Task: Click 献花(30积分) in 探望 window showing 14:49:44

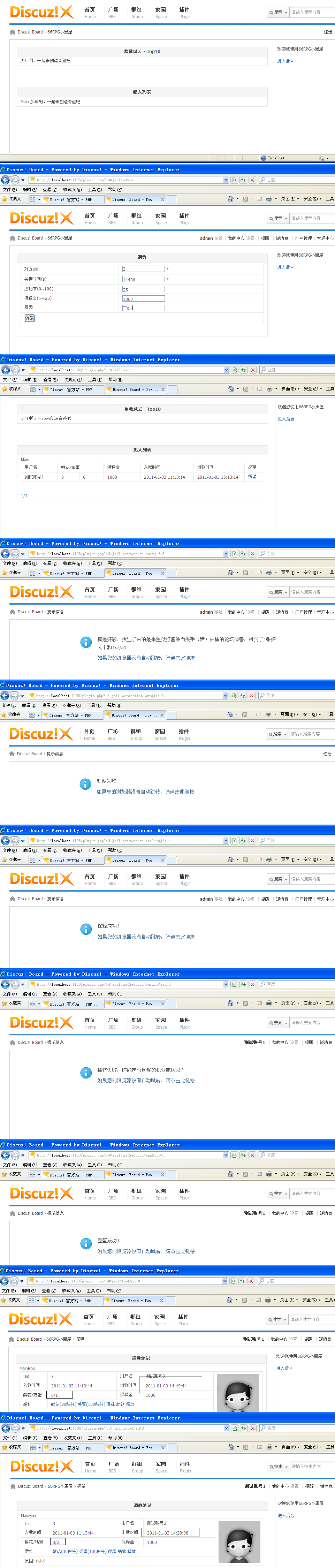Action: click(63, 1404)
